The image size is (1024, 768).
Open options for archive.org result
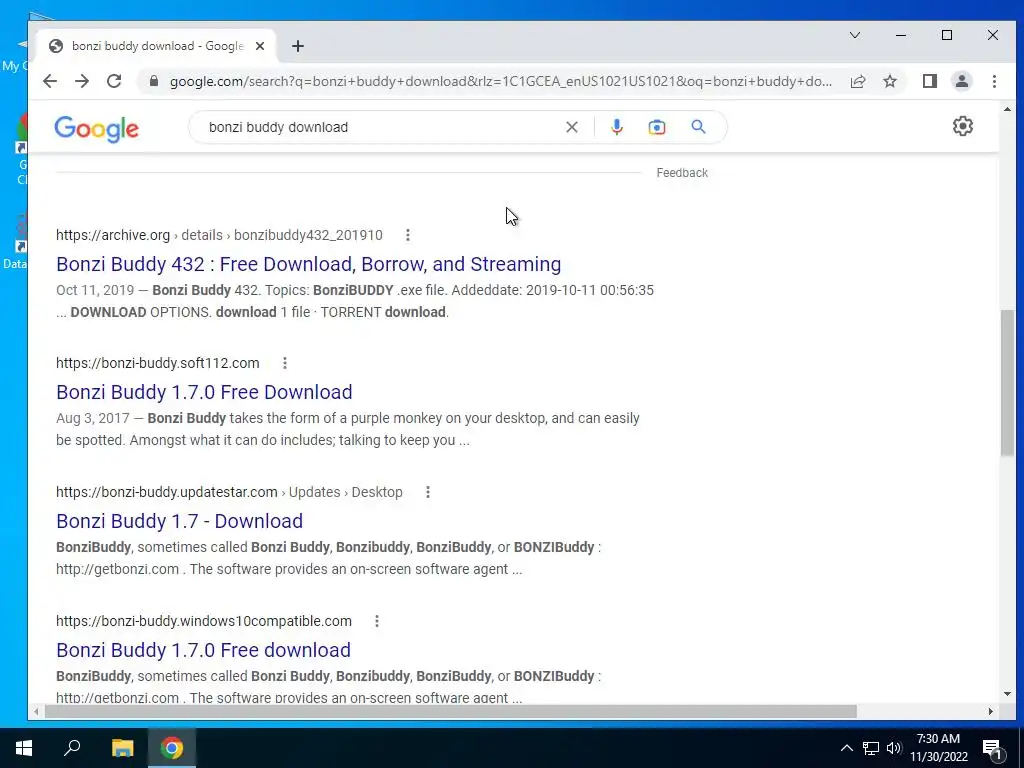pyautogui.click(x=408, y=235)
